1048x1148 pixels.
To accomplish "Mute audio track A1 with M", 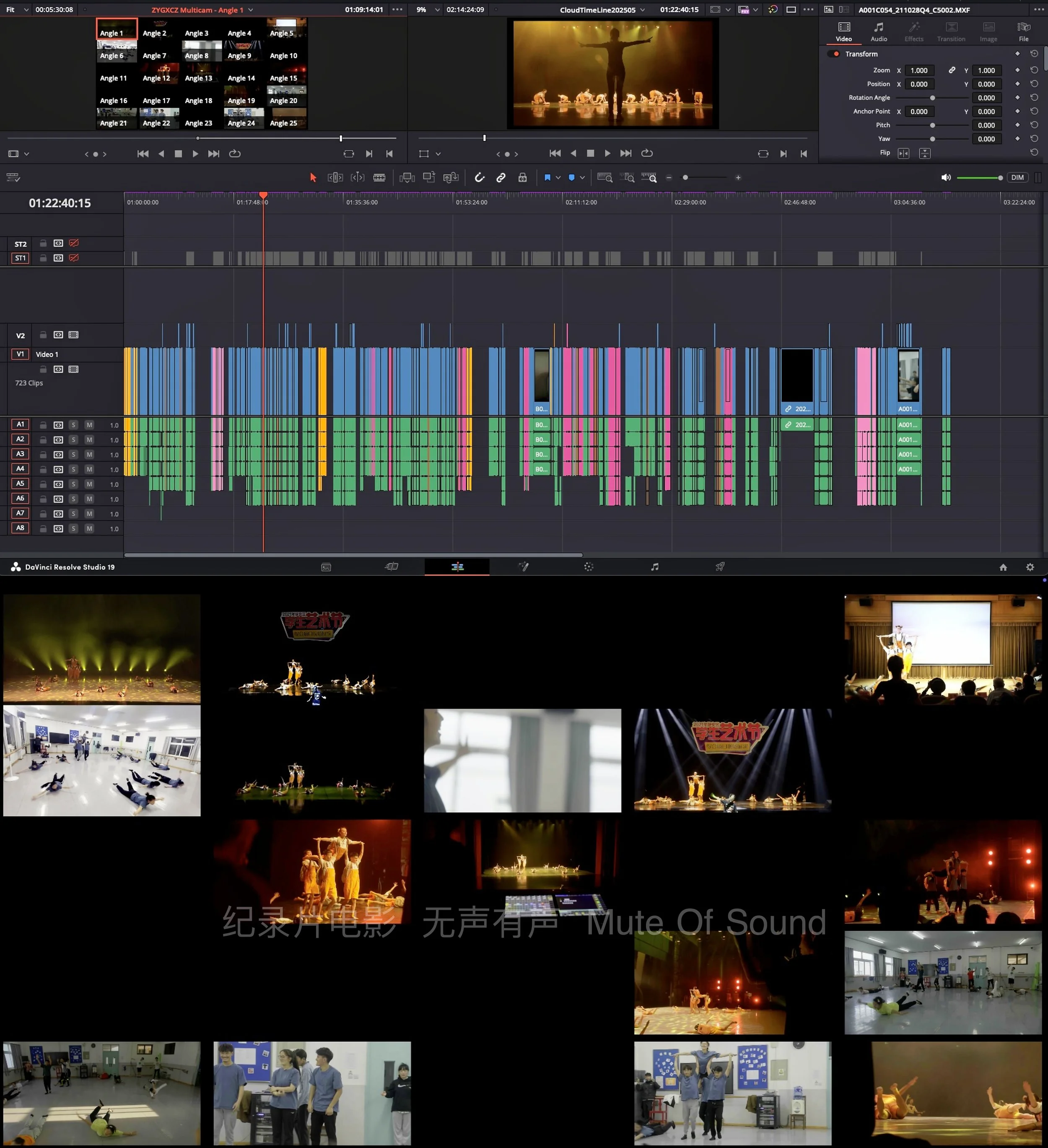I will (89, 425).
